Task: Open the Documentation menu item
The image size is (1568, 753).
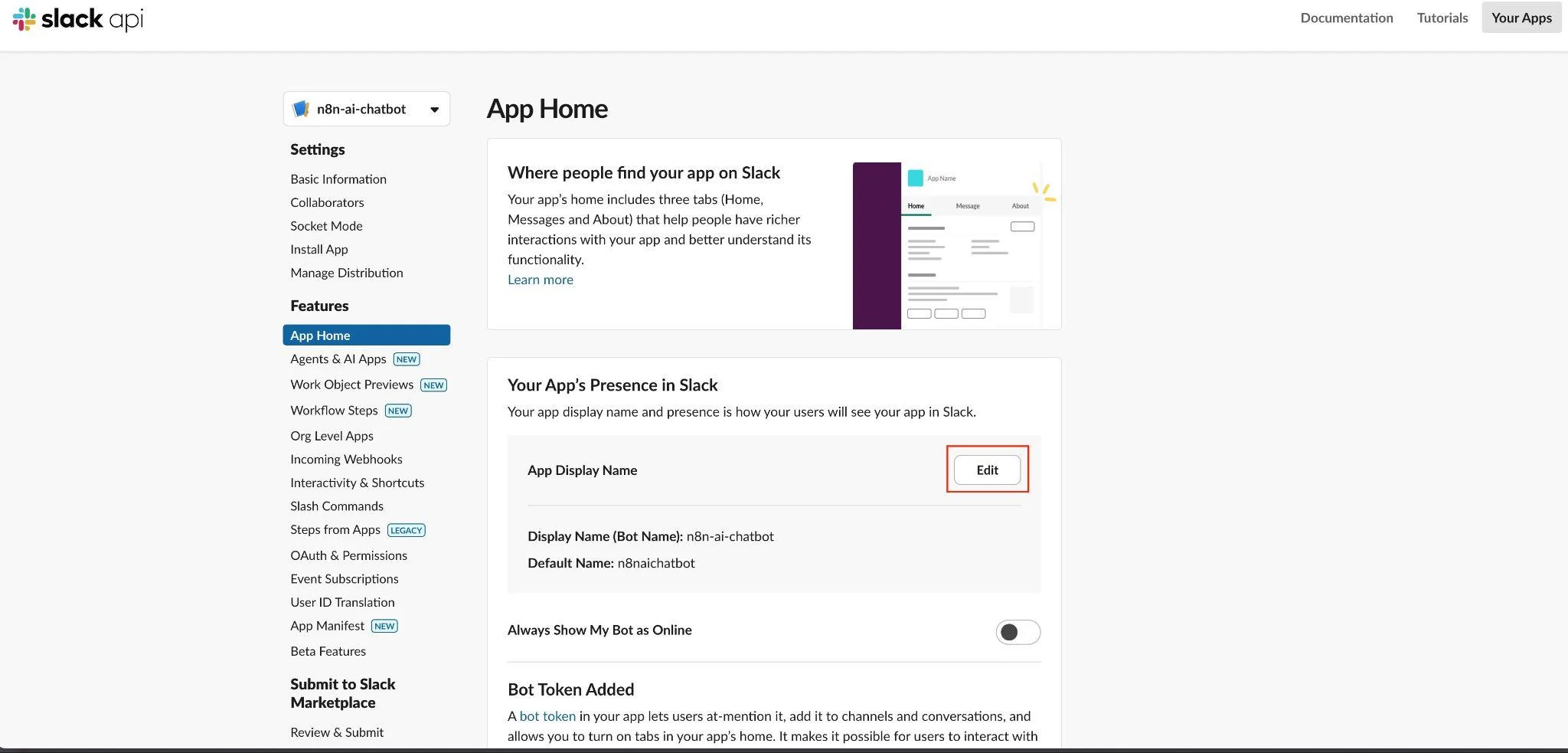Action: [x=1346, y=18]
